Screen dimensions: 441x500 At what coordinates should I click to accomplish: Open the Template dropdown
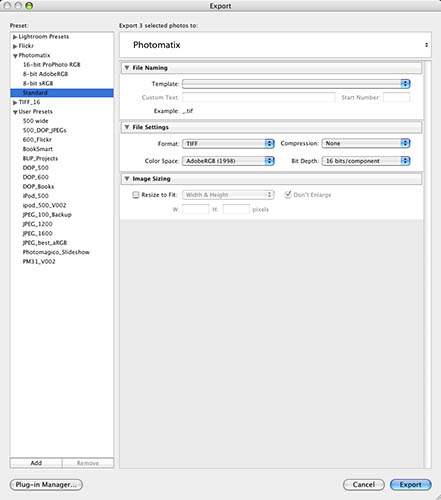pyautogui.click(x=296, y=84)
